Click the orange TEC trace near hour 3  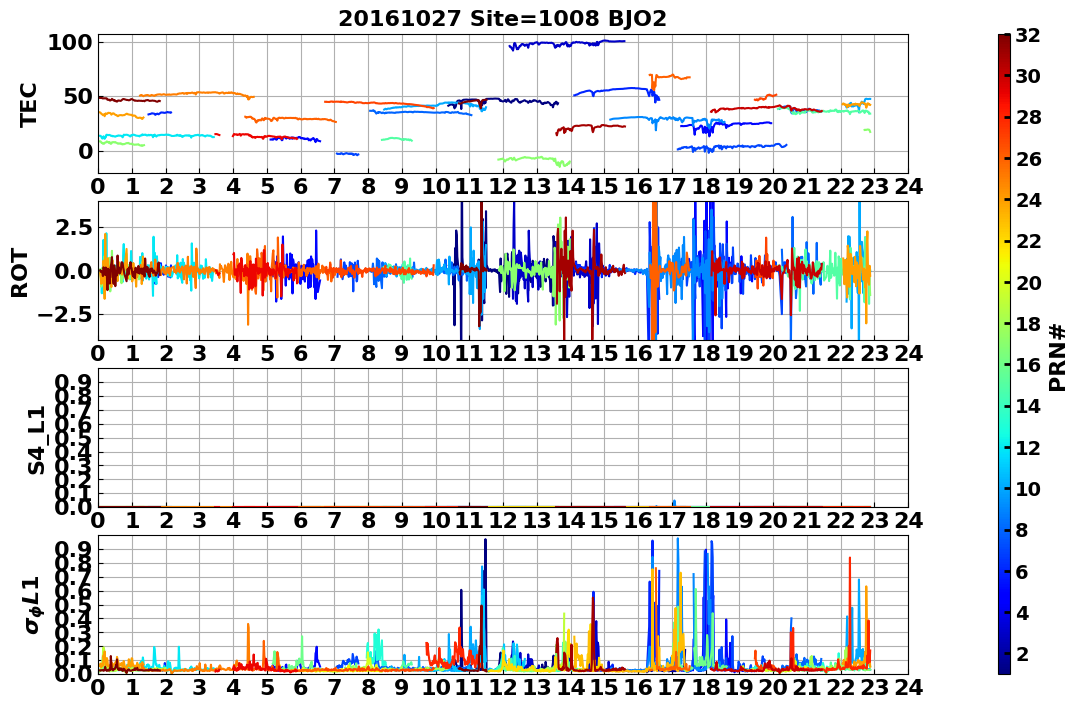[199, 93]
